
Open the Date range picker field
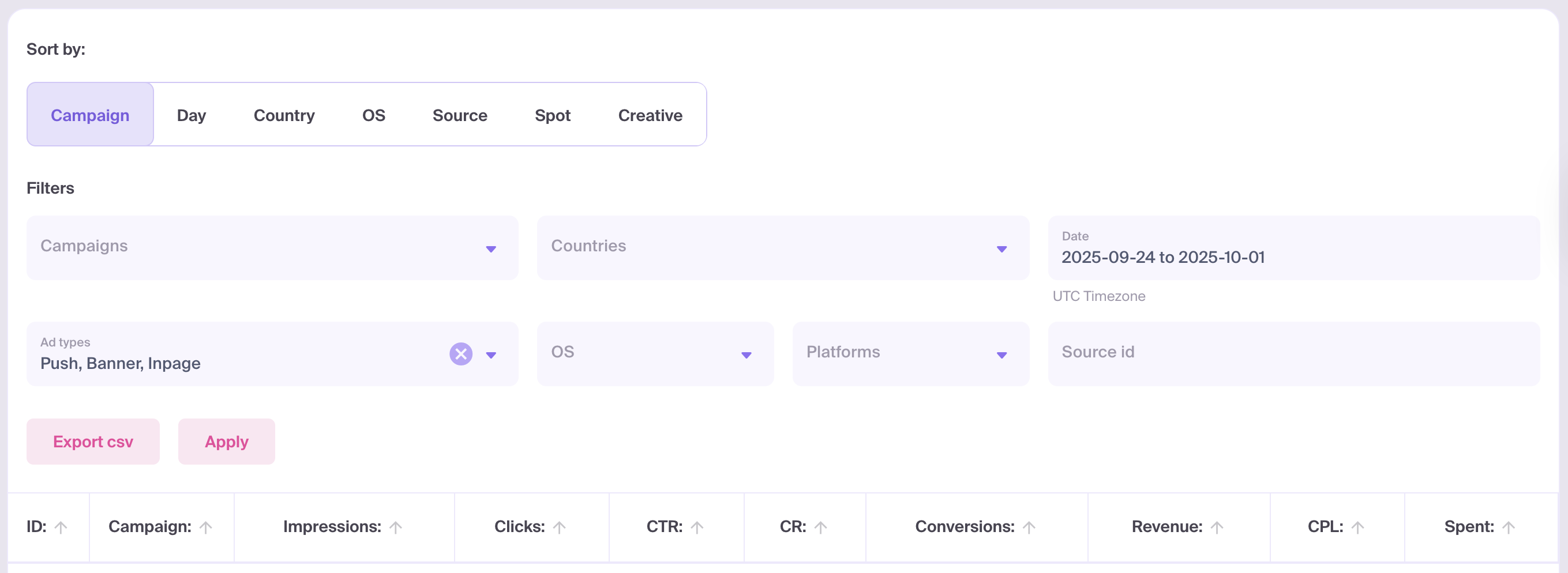coord(1293,249)
